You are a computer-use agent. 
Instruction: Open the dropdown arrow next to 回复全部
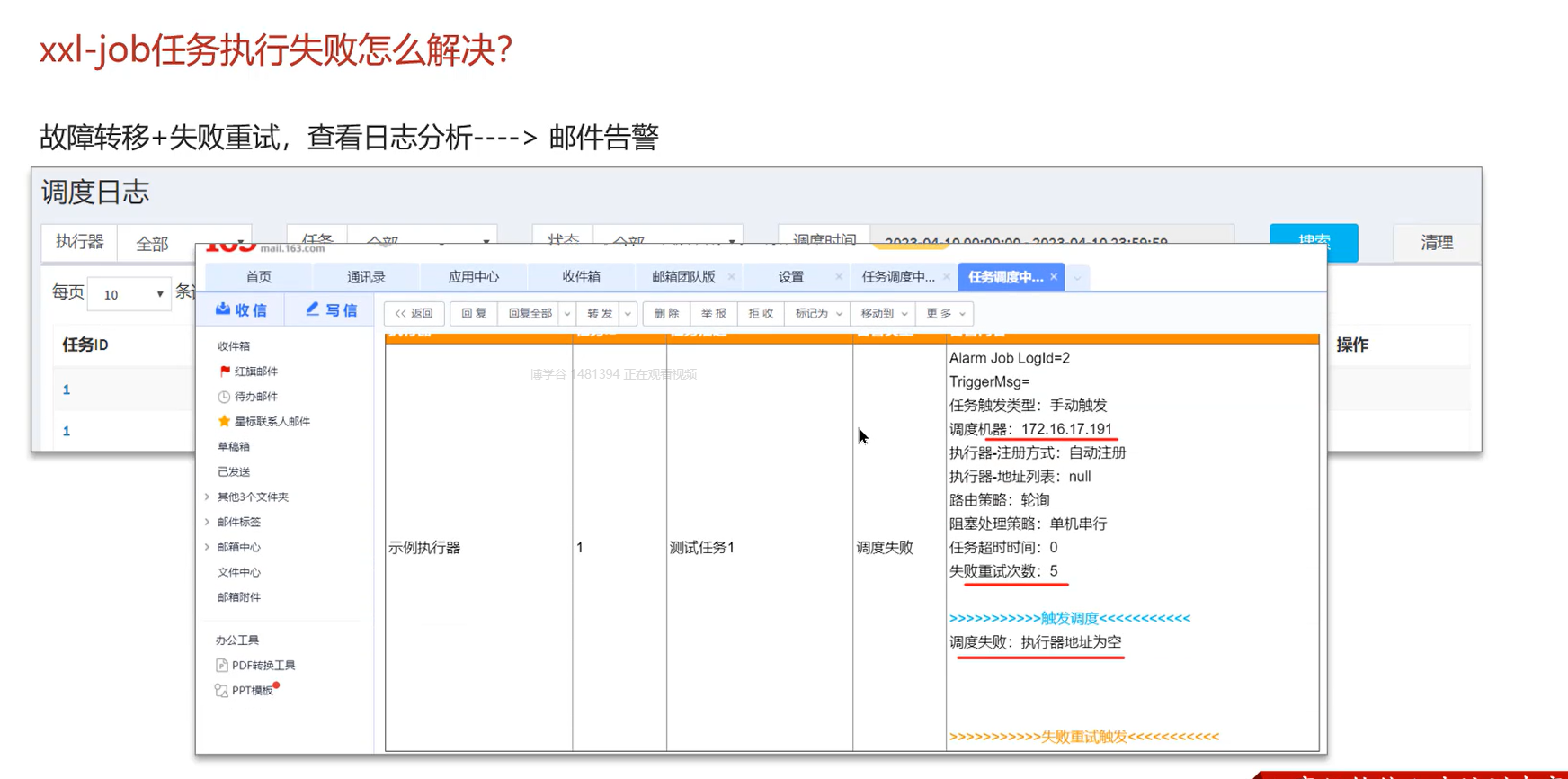(x=567, y=313)
